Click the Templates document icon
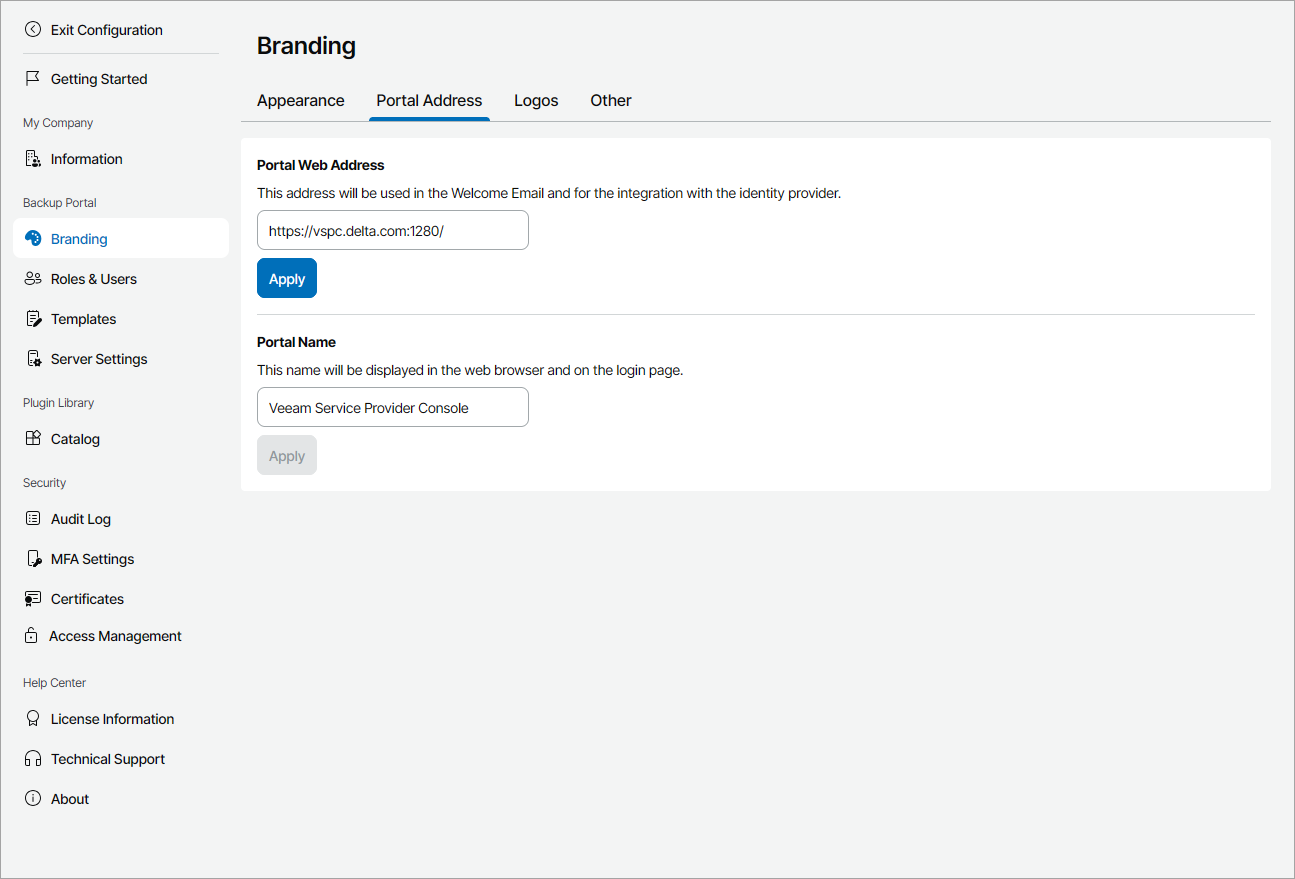Screen dimensions: 1295x879 33,319
